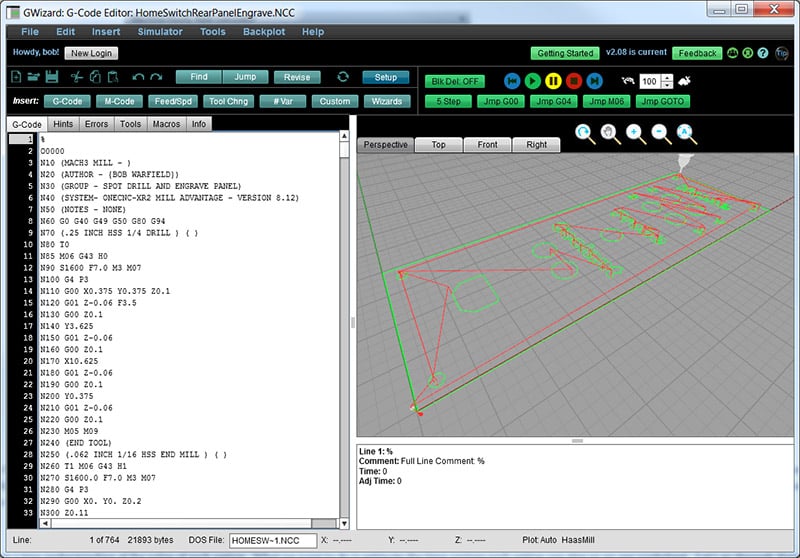Open the user community icon
Image resolution: width=800 pixels, height=558 pixels.
tap(733, 53)
